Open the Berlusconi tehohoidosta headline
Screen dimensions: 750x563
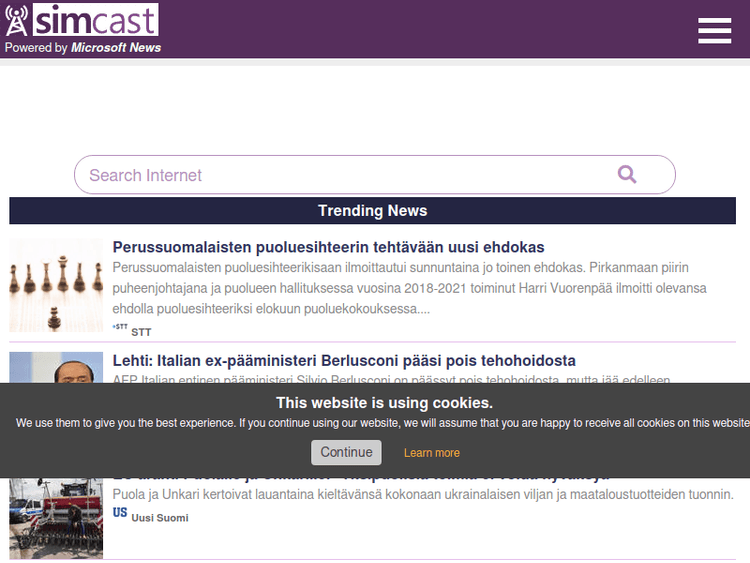344,360
